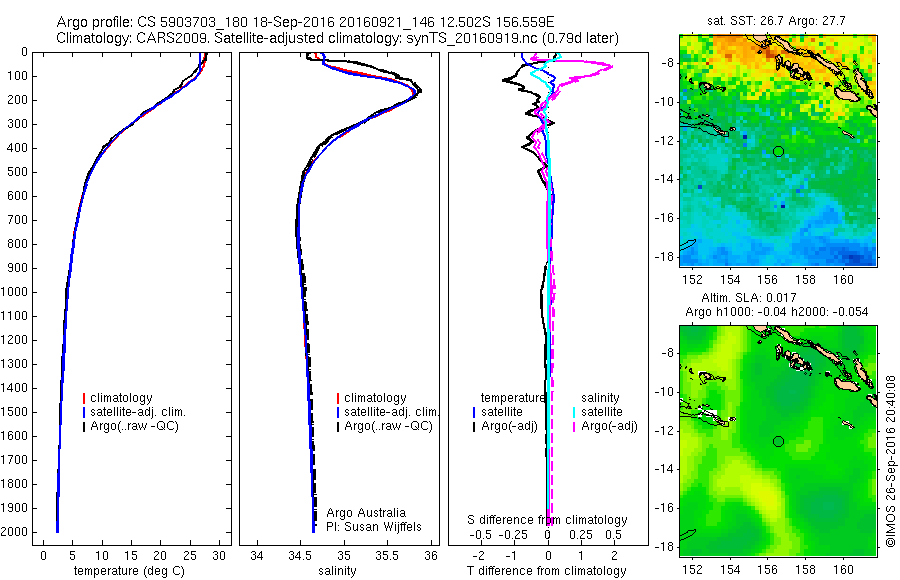
Task: Click the salinity axis tick '36'
Action: click(430, 556)
